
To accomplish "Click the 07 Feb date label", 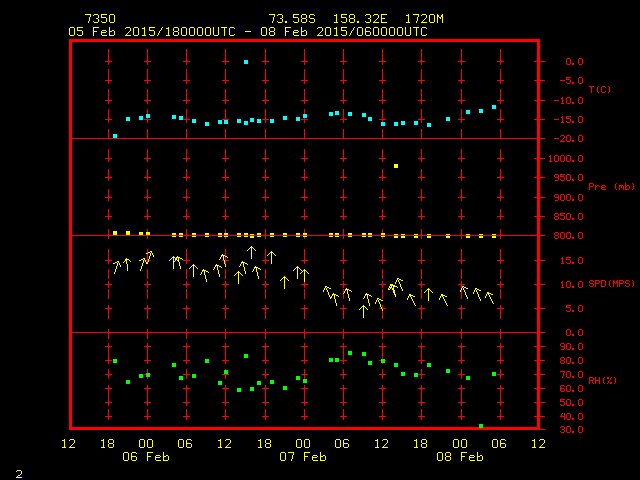I will (x=303, y=457).
